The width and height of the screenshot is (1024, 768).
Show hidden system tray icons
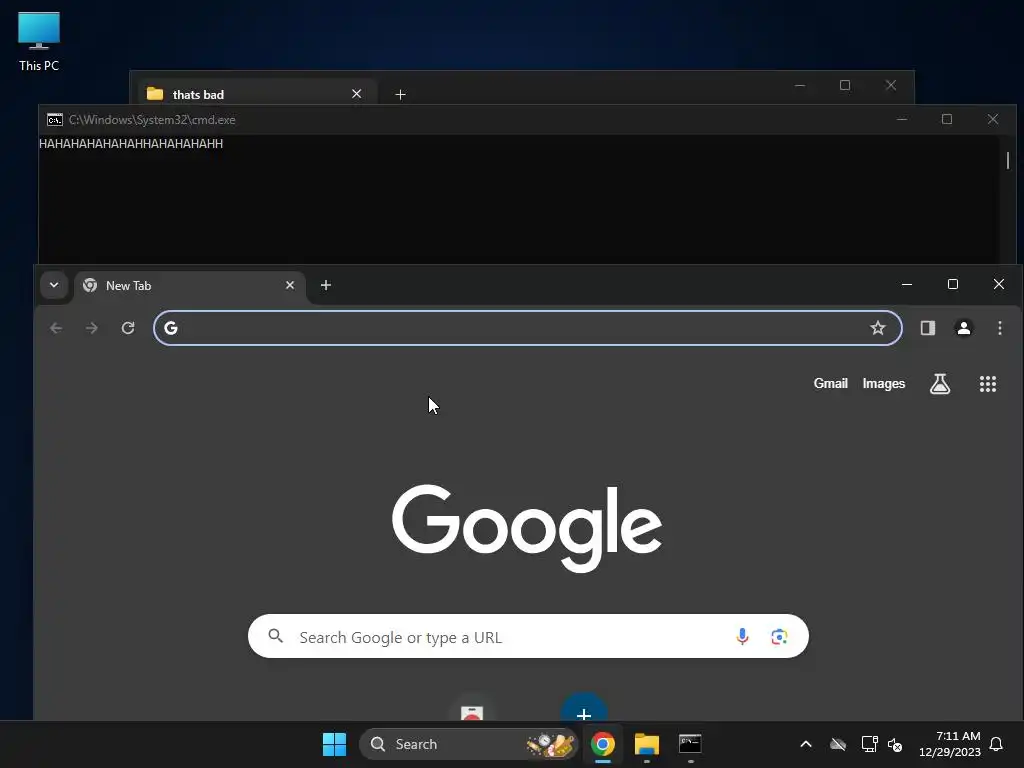806,744
